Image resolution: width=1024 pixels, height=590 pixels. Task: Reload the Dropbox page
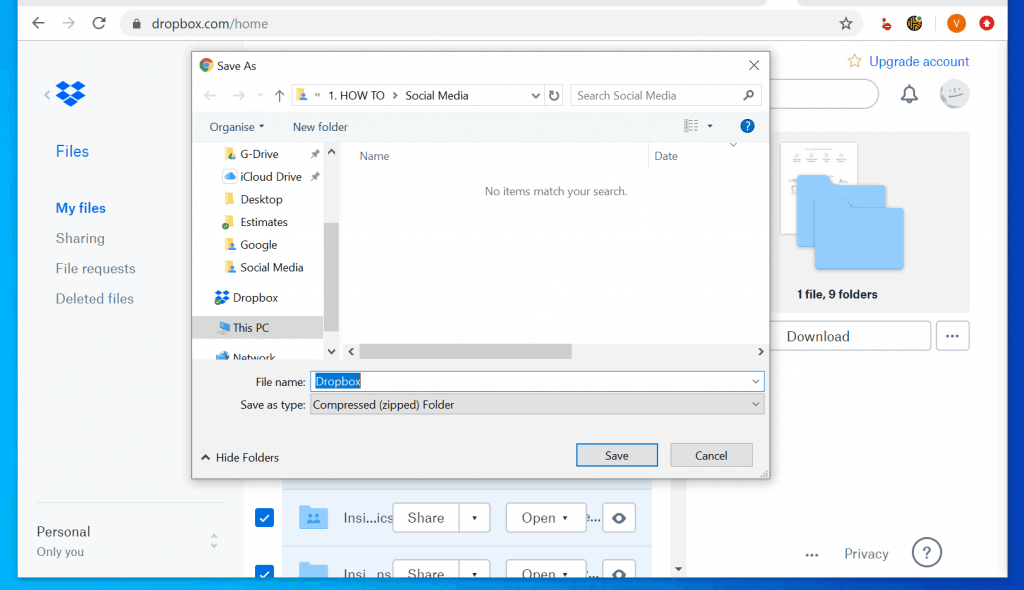(x=99, y=24)
